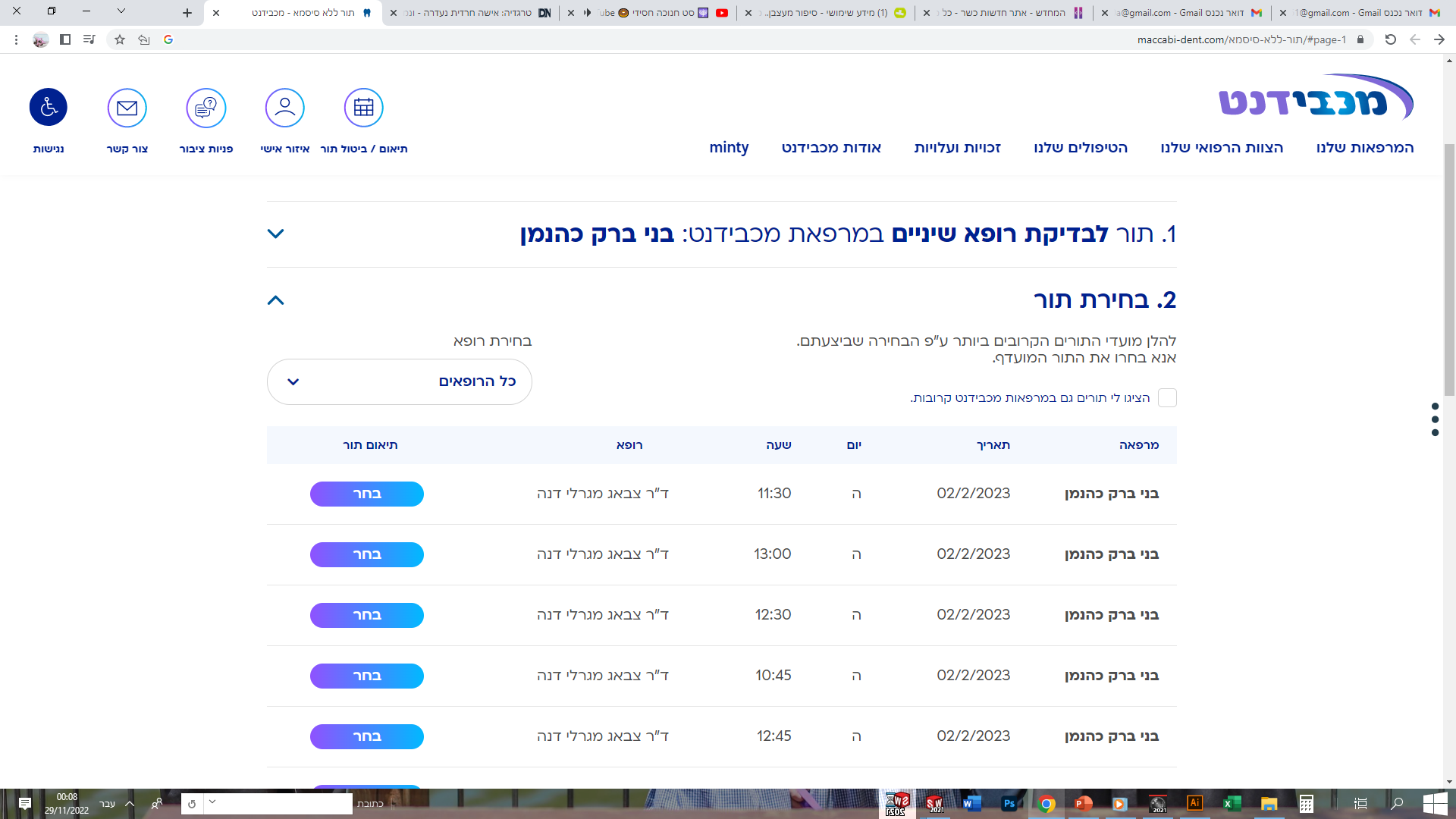Reload the page with refresh icon
1456x819 pixels.
(x=1390, y=39)
